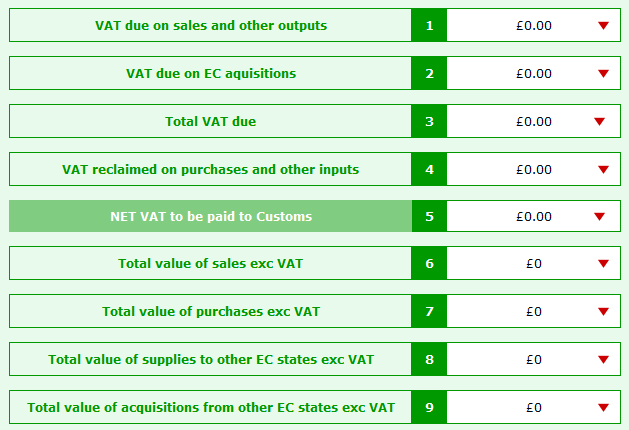Expand red arrow for supplies to EC states
The width and height of the screenshot is (629, 430).
(x=603, y=359)
